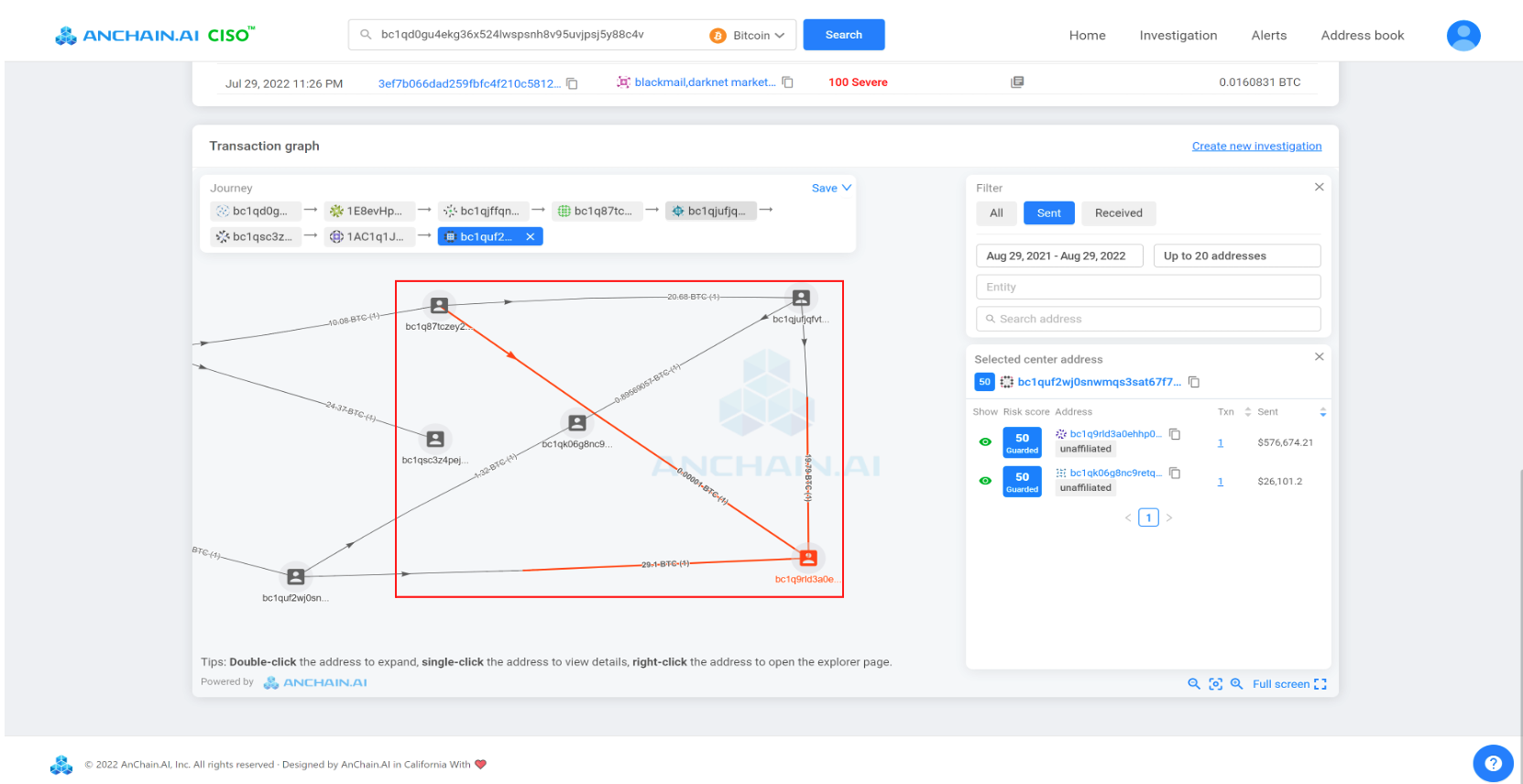The width and height of the screenshot is (1523, 784).
Task: Enter Full screen graph view
Action: (x=1289, y=684)
